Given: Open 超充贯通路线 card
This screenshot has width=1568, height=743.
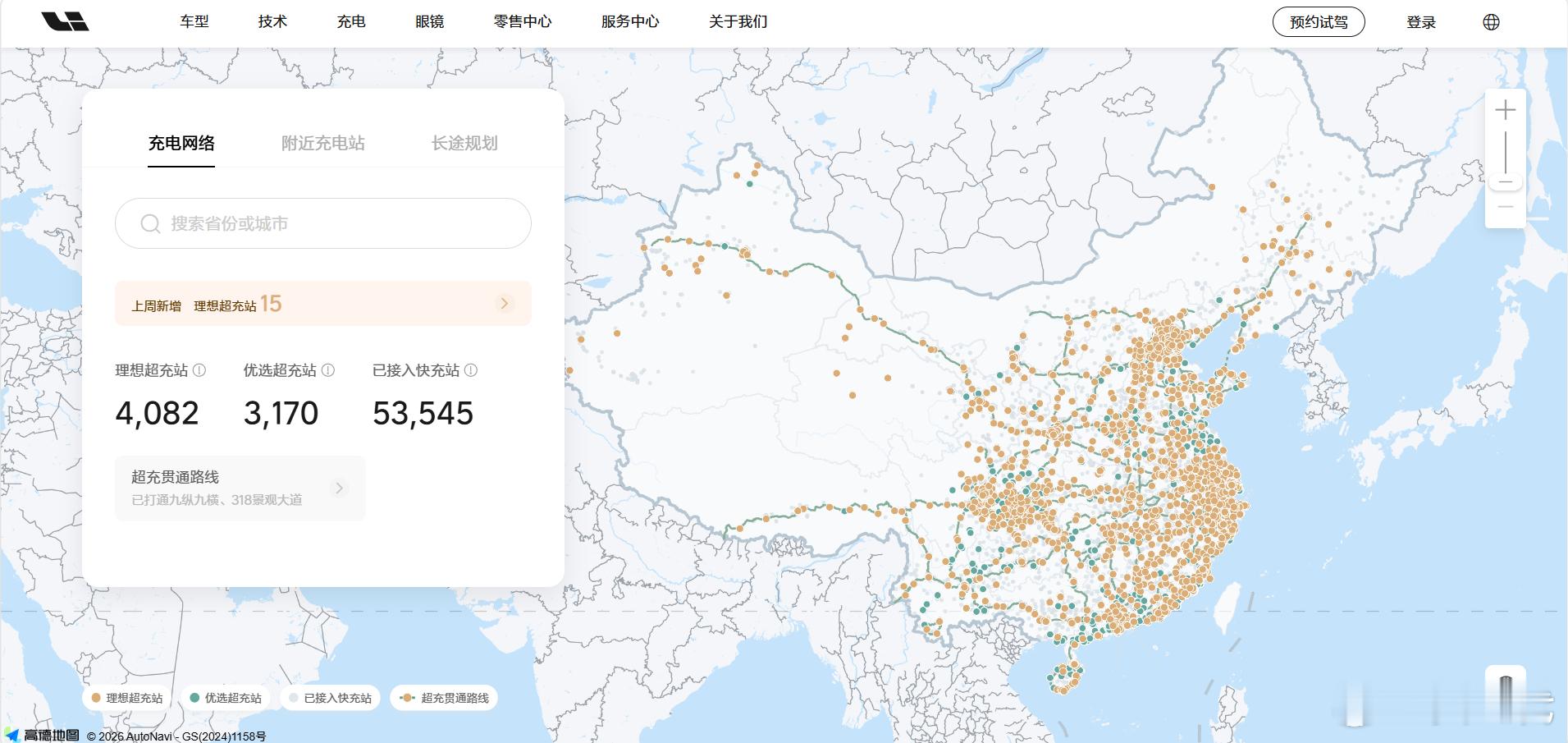Looking at the screenshot, I should click(240, 488).
